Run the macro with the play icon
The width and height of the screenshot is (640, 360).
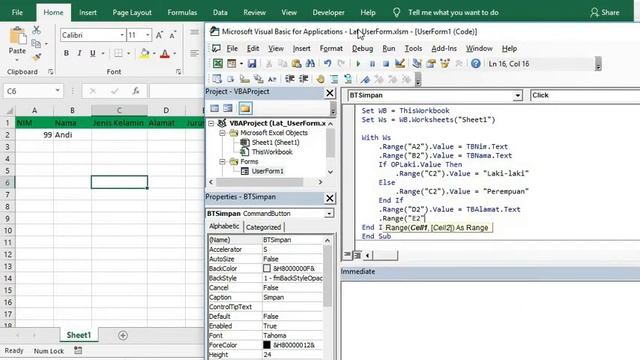[x=358, y=64]
